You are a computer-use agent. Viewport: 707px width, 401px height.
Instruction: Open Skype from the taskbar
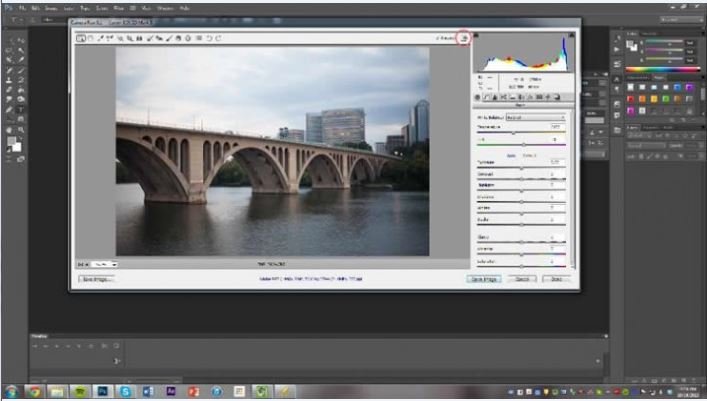pos(125,392)
